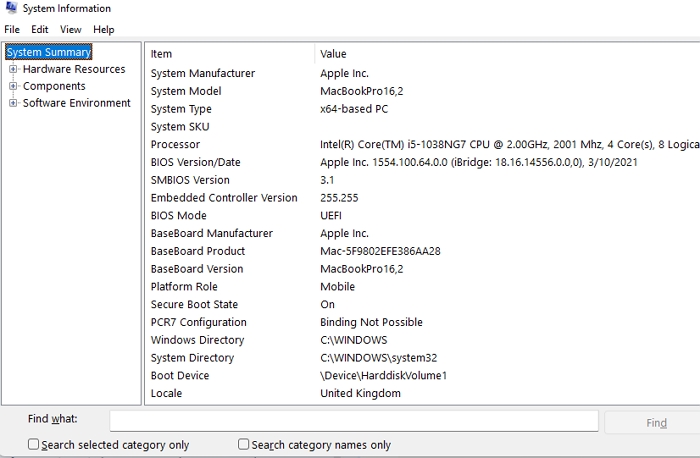The height and width of the screenshot is (458, 700).
Task: Open the Edit menu
Action: coord(39,29)
